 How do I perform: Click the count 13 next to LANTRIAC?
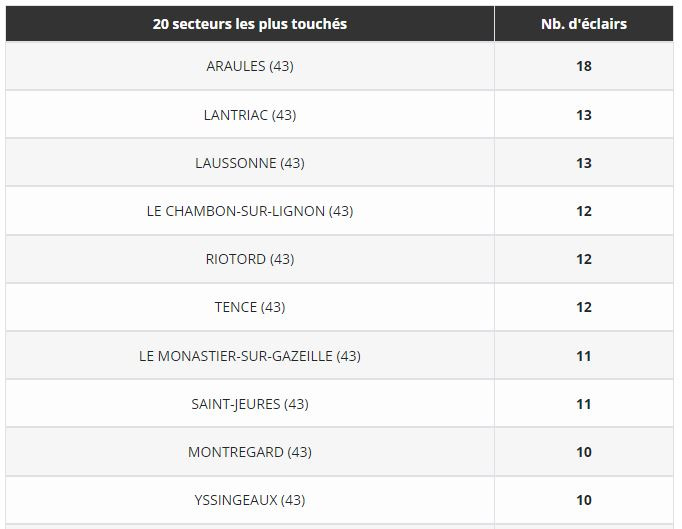(x=584, y=115)
